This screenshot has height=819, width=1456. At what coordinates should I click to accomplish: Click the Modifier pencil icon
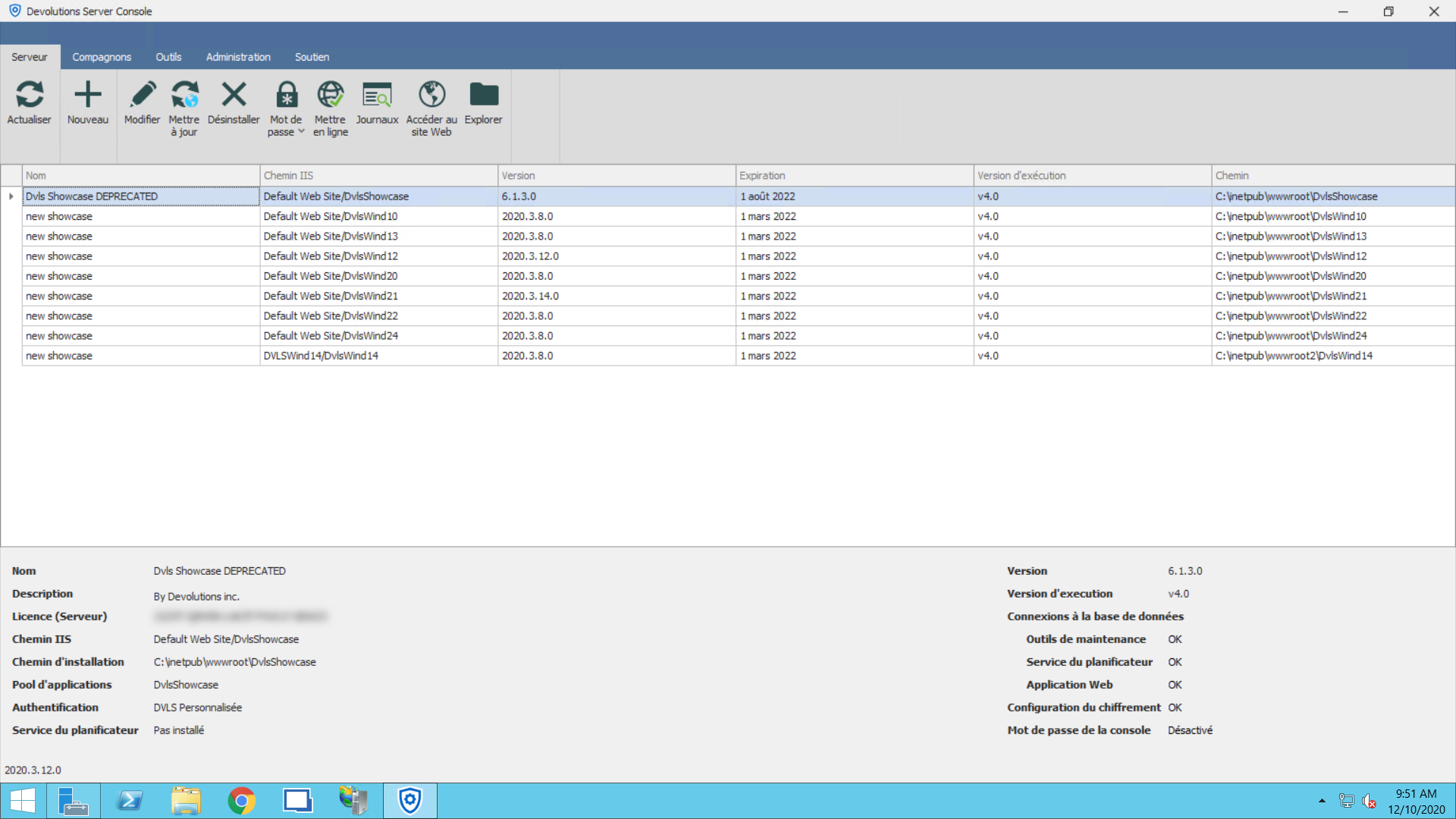(142, 96)
